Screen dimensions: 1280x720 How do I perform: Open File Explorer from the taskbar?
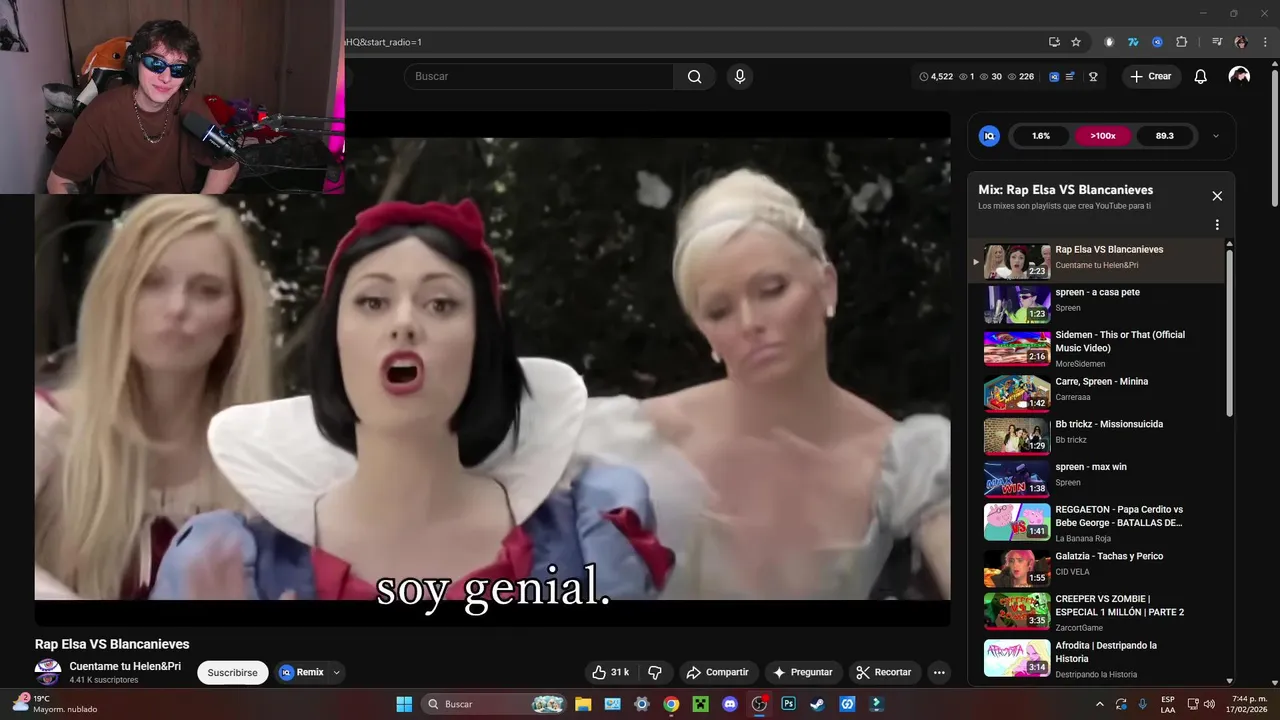pos(583,704)
